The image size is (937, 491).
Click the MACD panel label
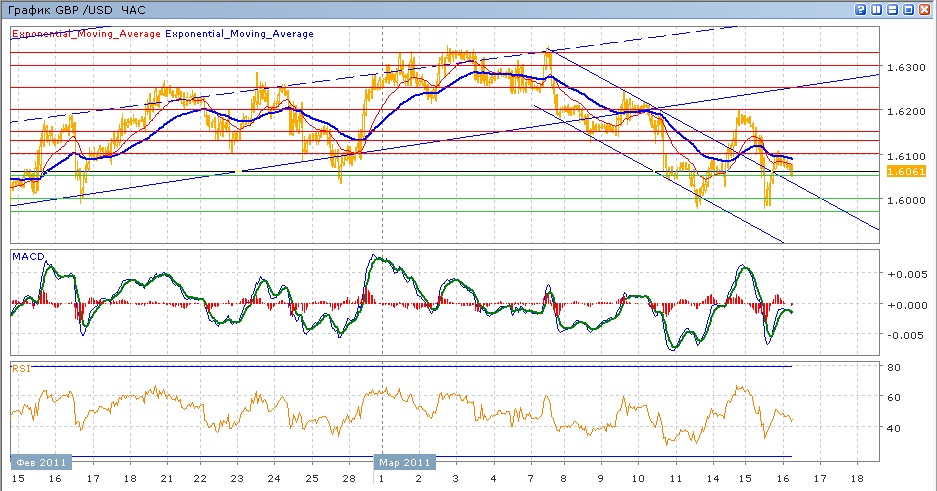point(28,256)
